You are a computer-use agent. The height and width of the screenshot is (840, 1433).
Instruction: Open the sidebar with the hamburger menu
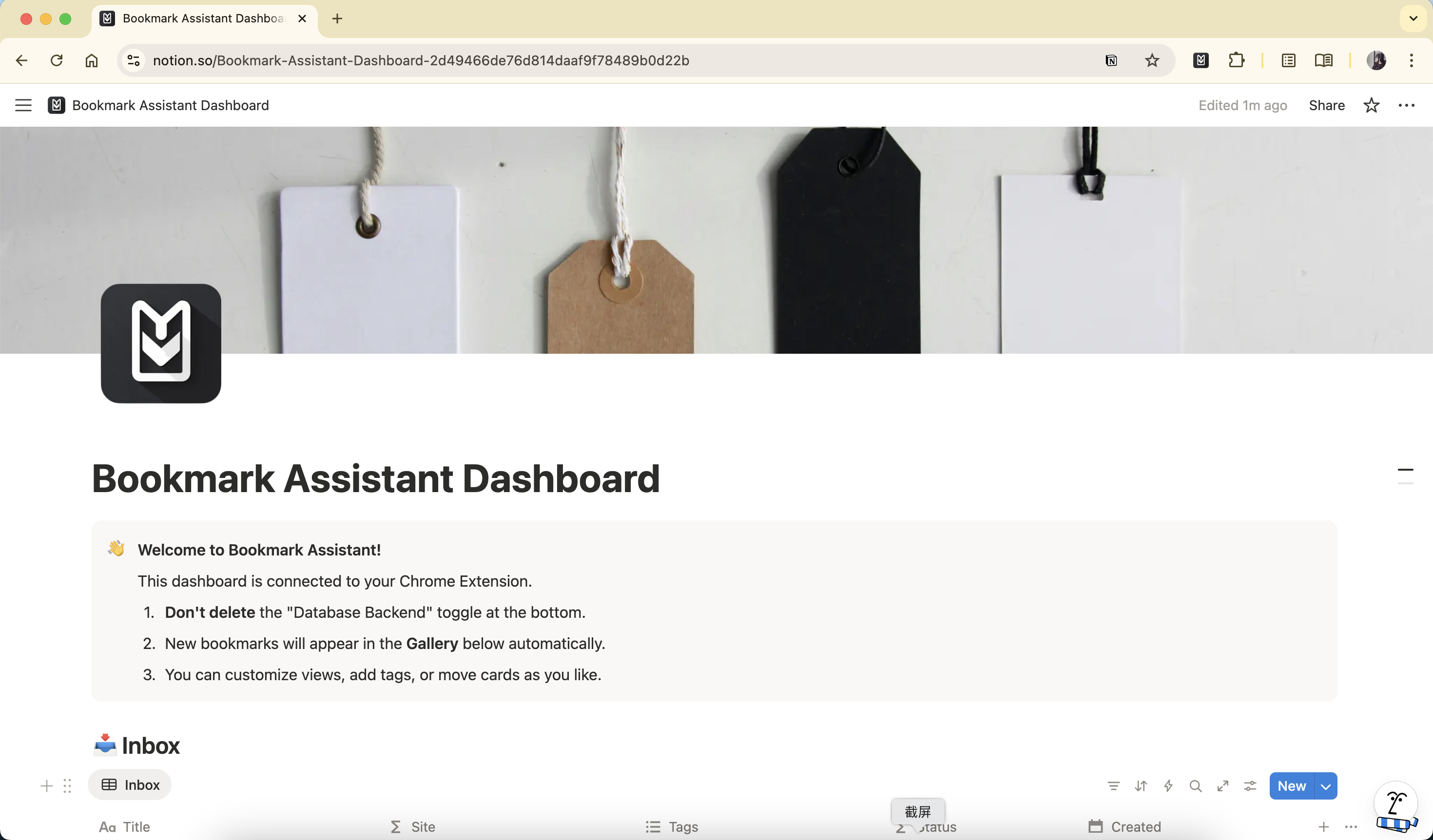[x=23, y=105]
